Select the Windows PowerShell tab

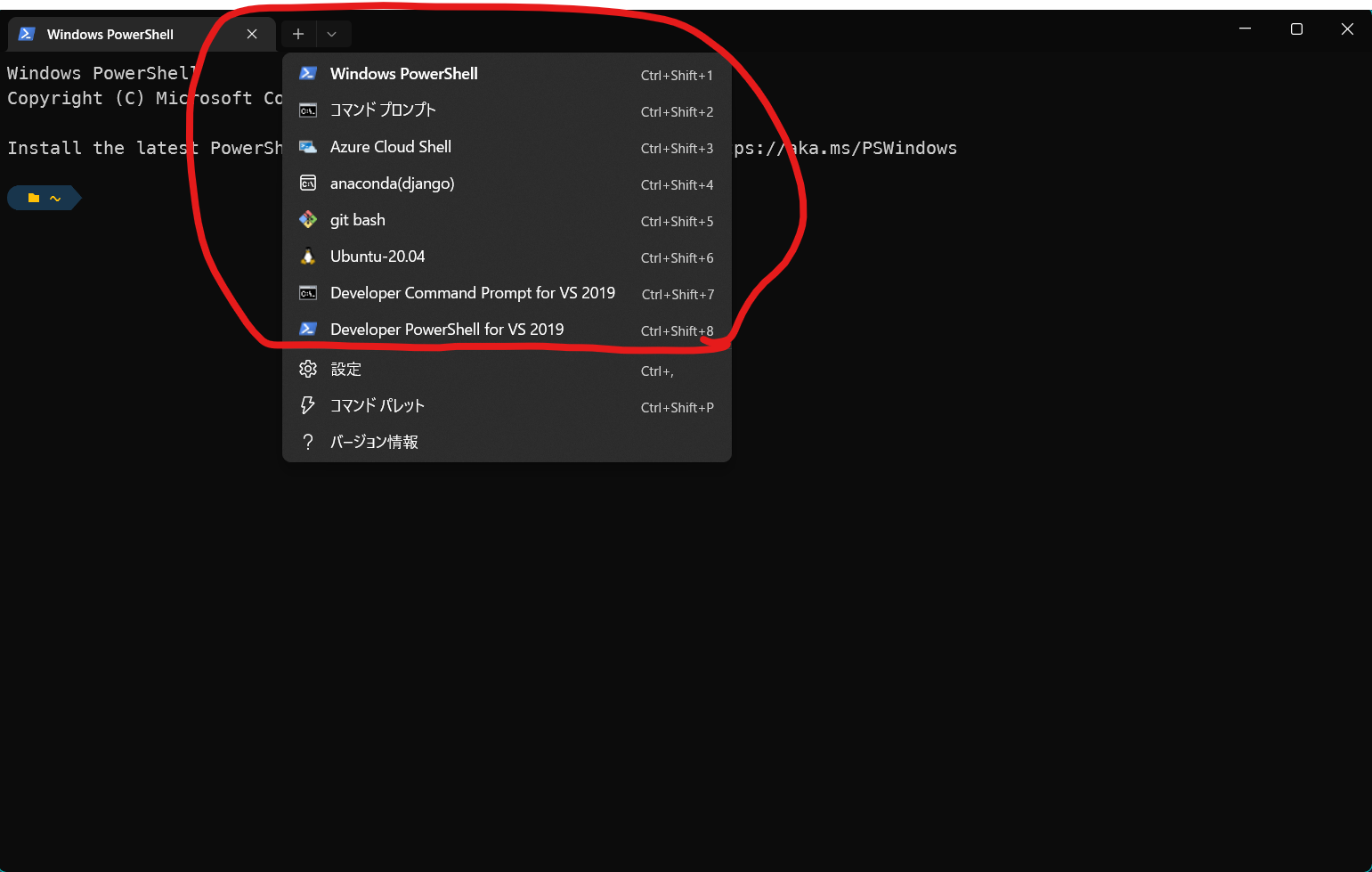point(142,34)
